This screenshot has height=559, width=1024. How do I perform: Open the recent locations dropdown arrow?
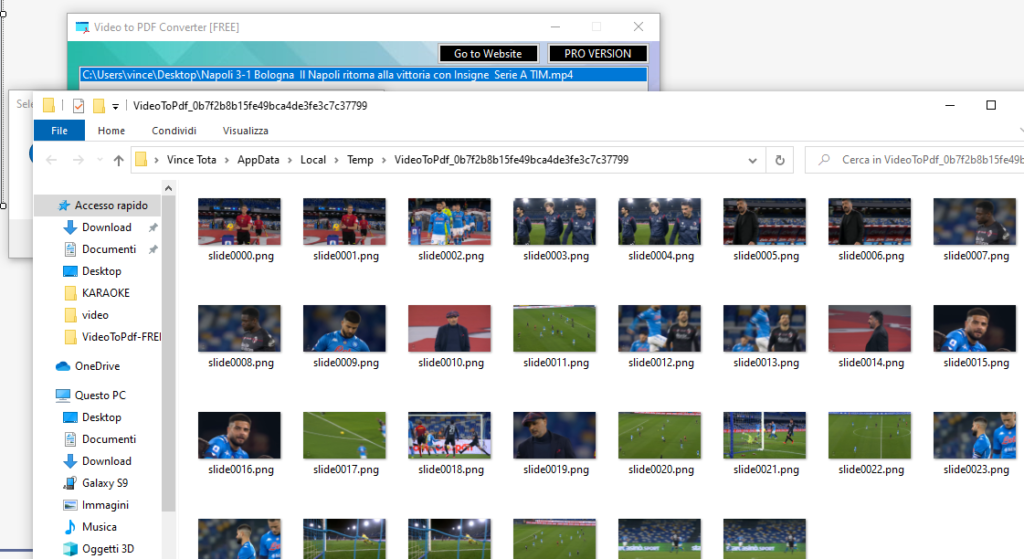99,160
